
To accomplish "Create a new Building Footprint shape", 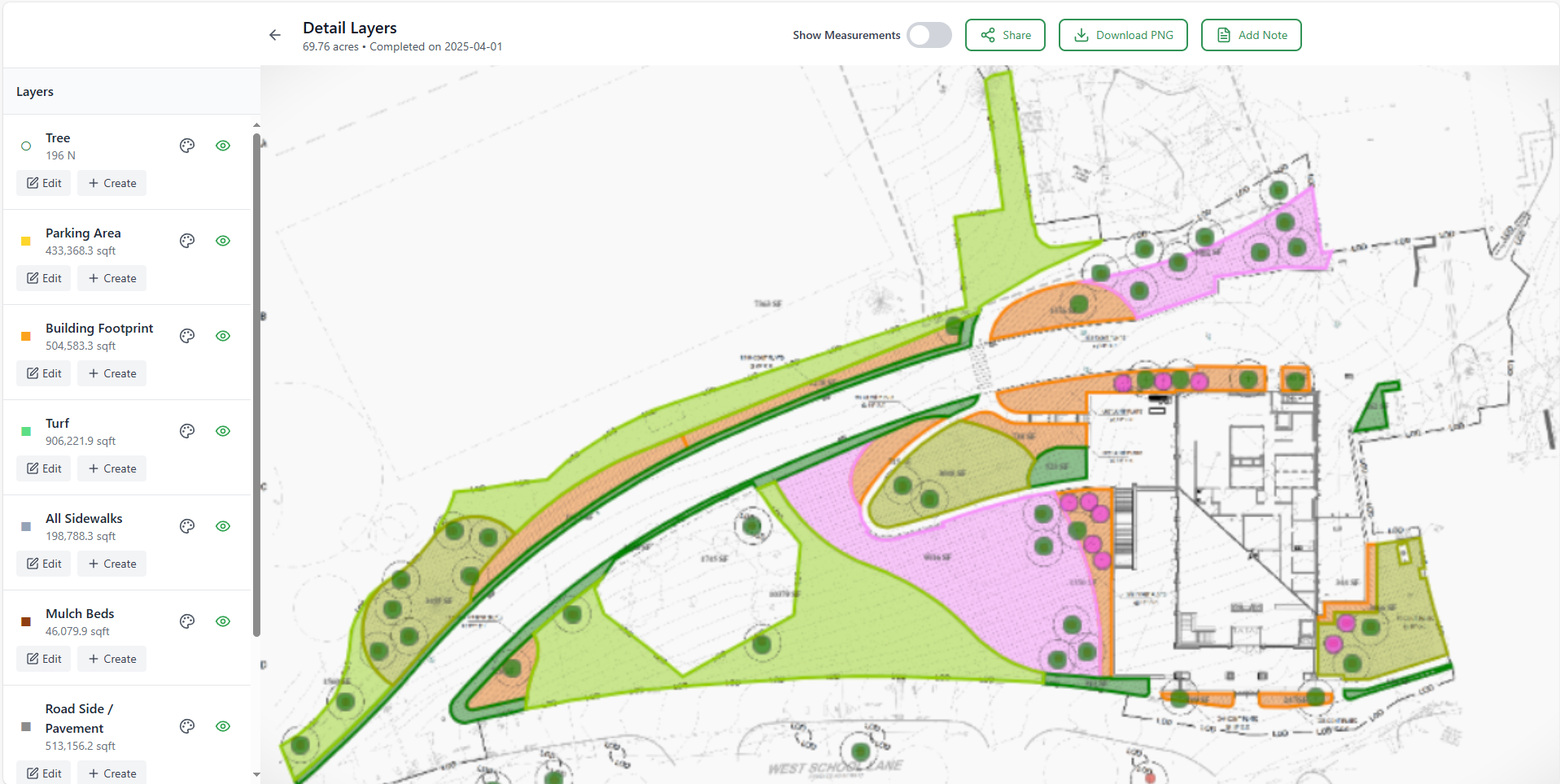I will 112,373.
